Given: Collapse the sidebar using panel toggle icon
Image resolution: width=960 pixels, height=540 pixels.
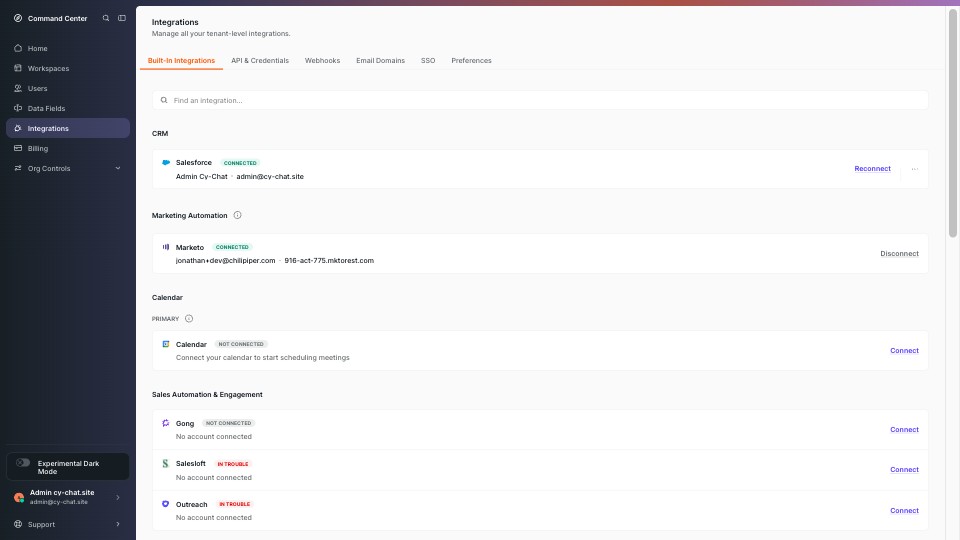Looking at the screenshot, I should (x=122, y=18).
